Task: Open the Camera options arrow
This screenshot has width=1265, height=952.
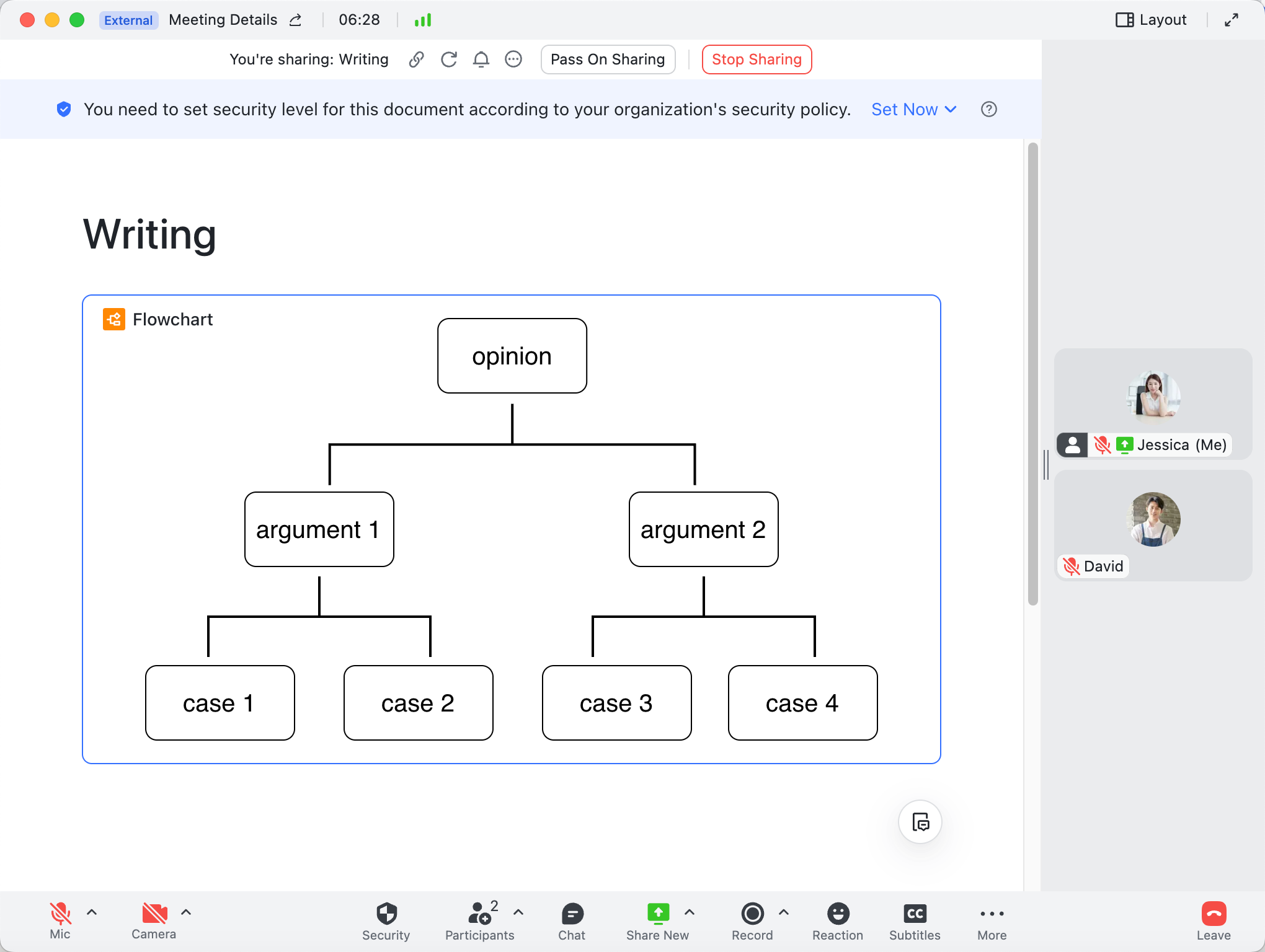Action: 186,912
